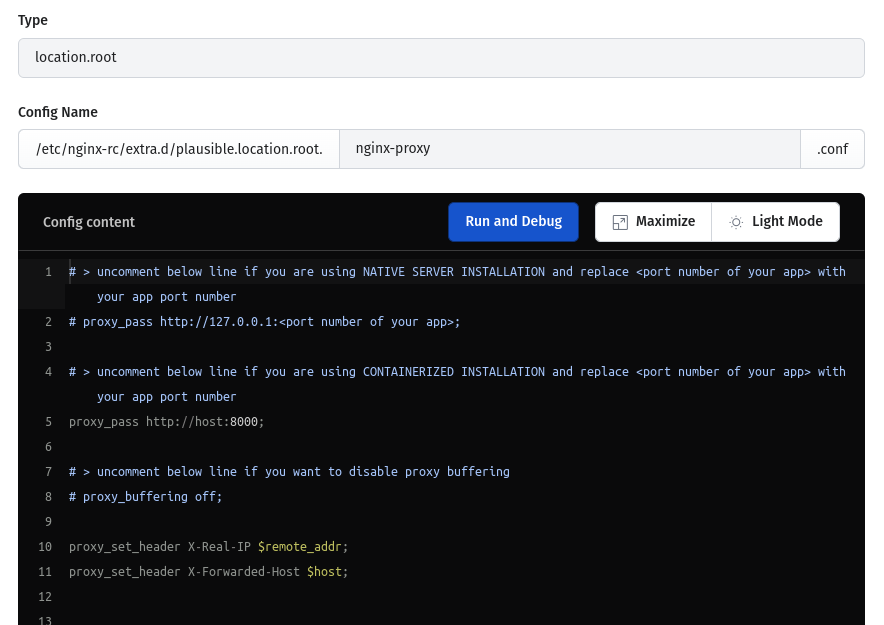Click line number 10 in gutter
Image resolution: width=884 pixels, height=625 pixels.
pos(45,547)
